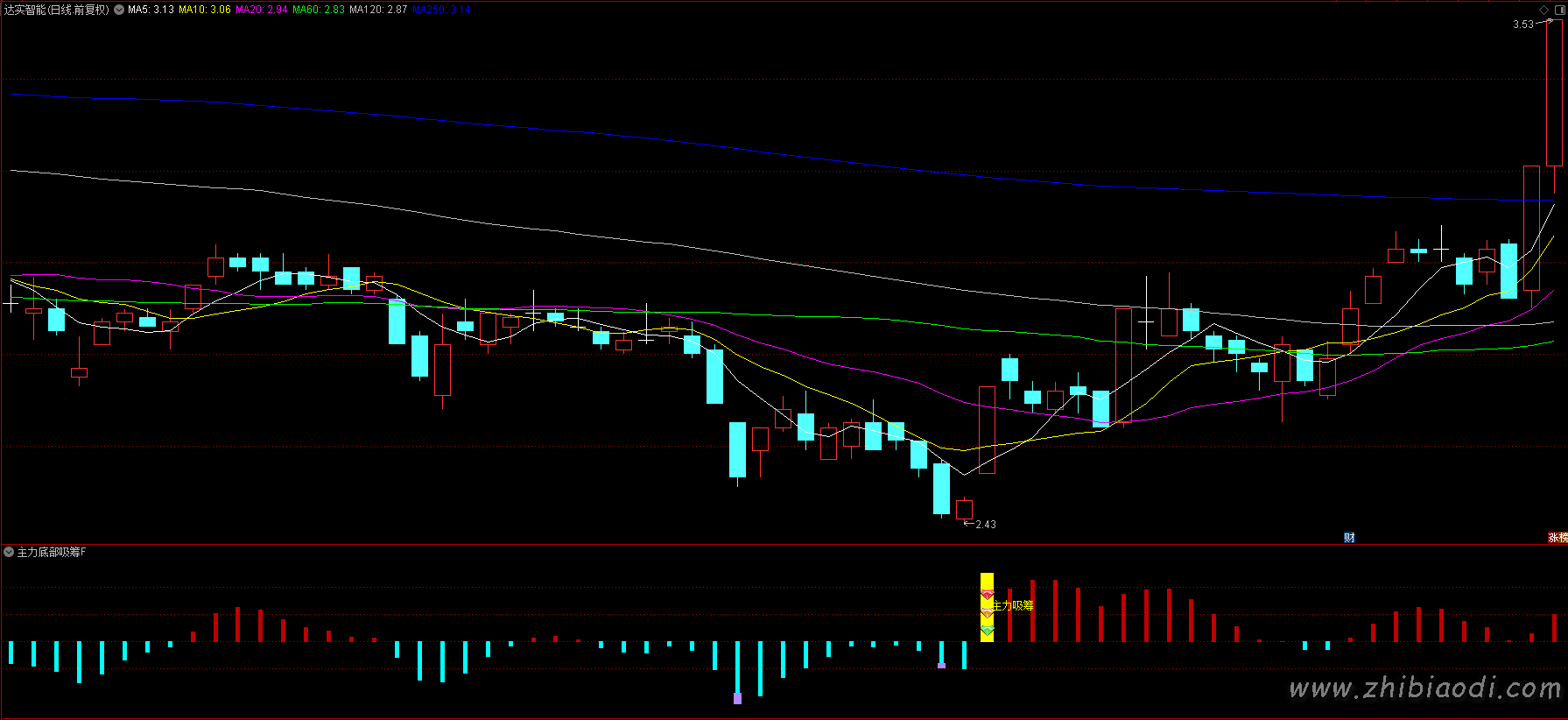1568x720 pixels.
Task: Click the orange diamond signal icon
Action: (987, 612)
